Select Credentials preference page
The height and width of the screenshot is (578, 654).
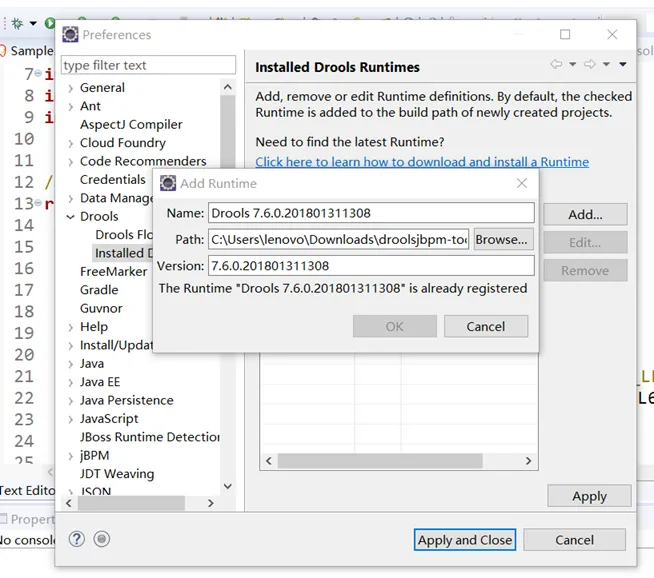click(113, 179)
